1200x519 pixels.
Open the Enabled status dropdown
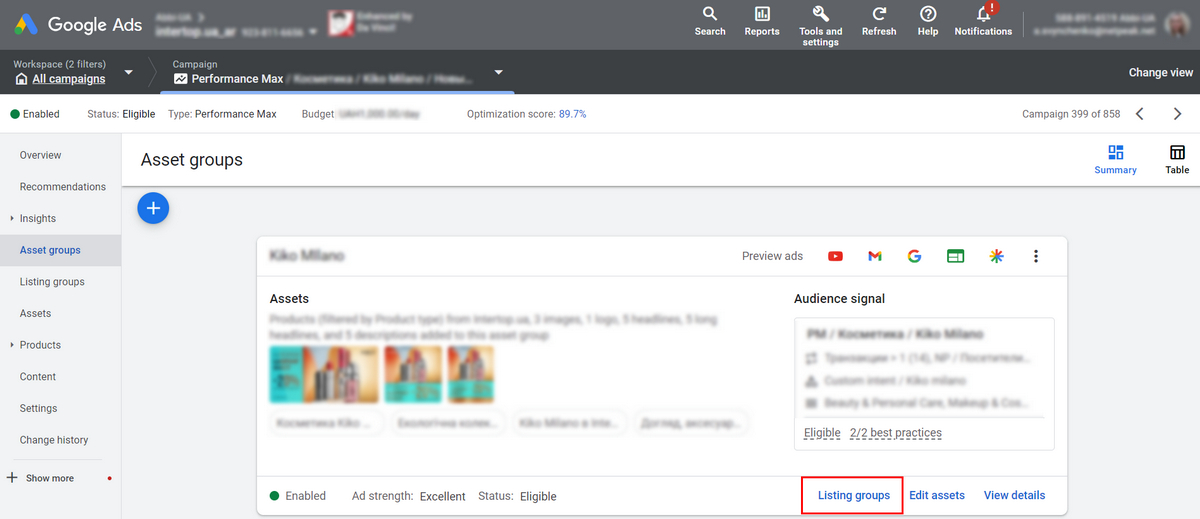pos(35,114)
